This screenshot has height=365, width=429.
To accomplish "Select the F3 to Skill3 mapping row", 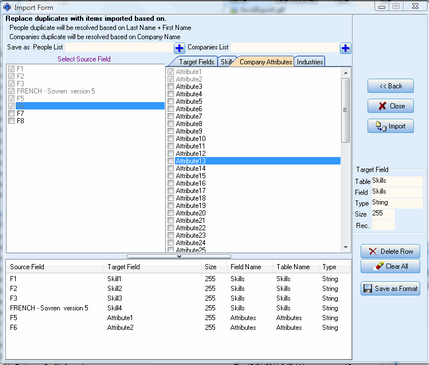I will 178,298.
